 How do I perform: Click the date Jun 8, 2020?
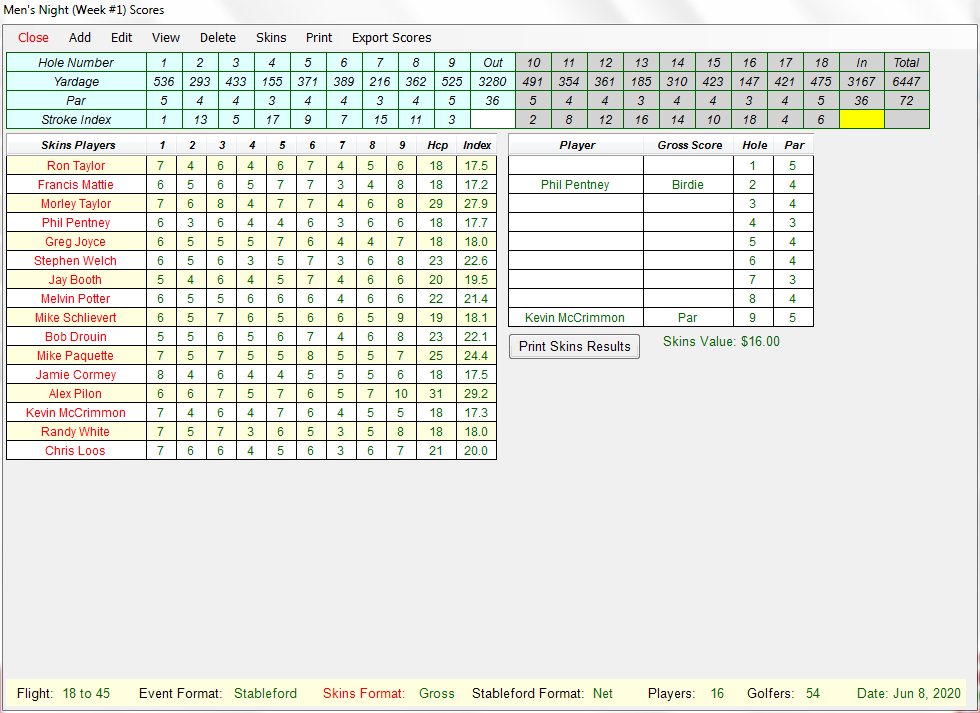[x=908, y=693]
